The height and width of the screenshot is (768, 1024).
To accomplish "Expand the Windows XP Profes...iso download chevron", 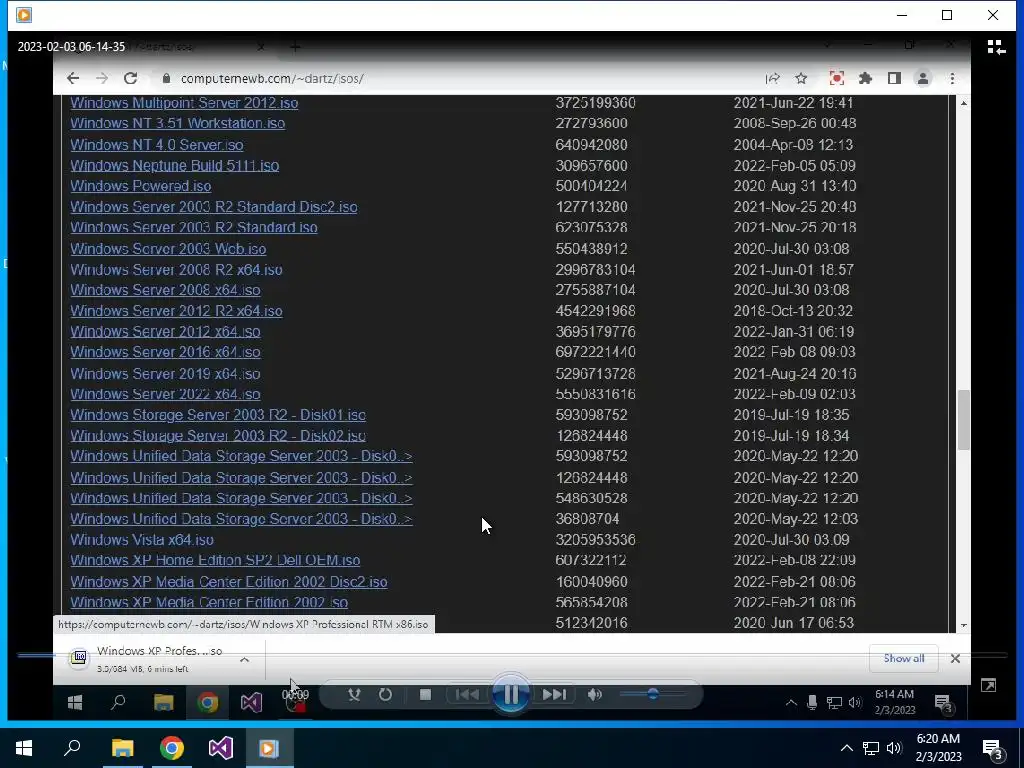I will pos(244,660).
